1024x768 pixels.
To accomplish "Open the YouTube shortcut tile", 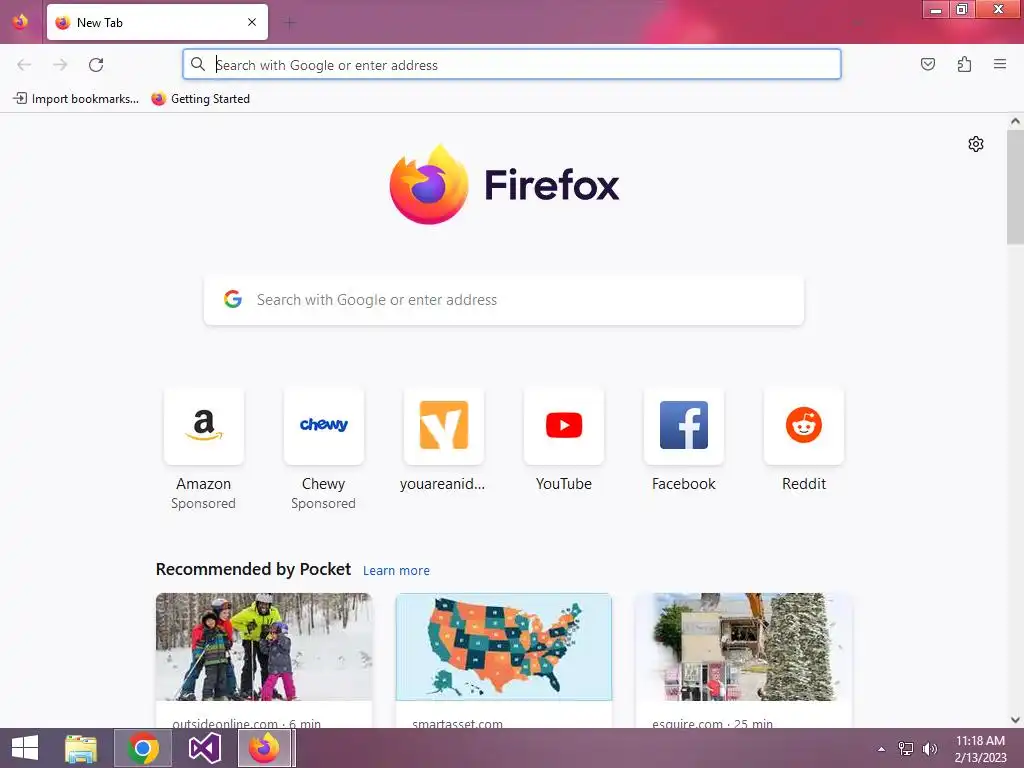I will click(564, 441).
